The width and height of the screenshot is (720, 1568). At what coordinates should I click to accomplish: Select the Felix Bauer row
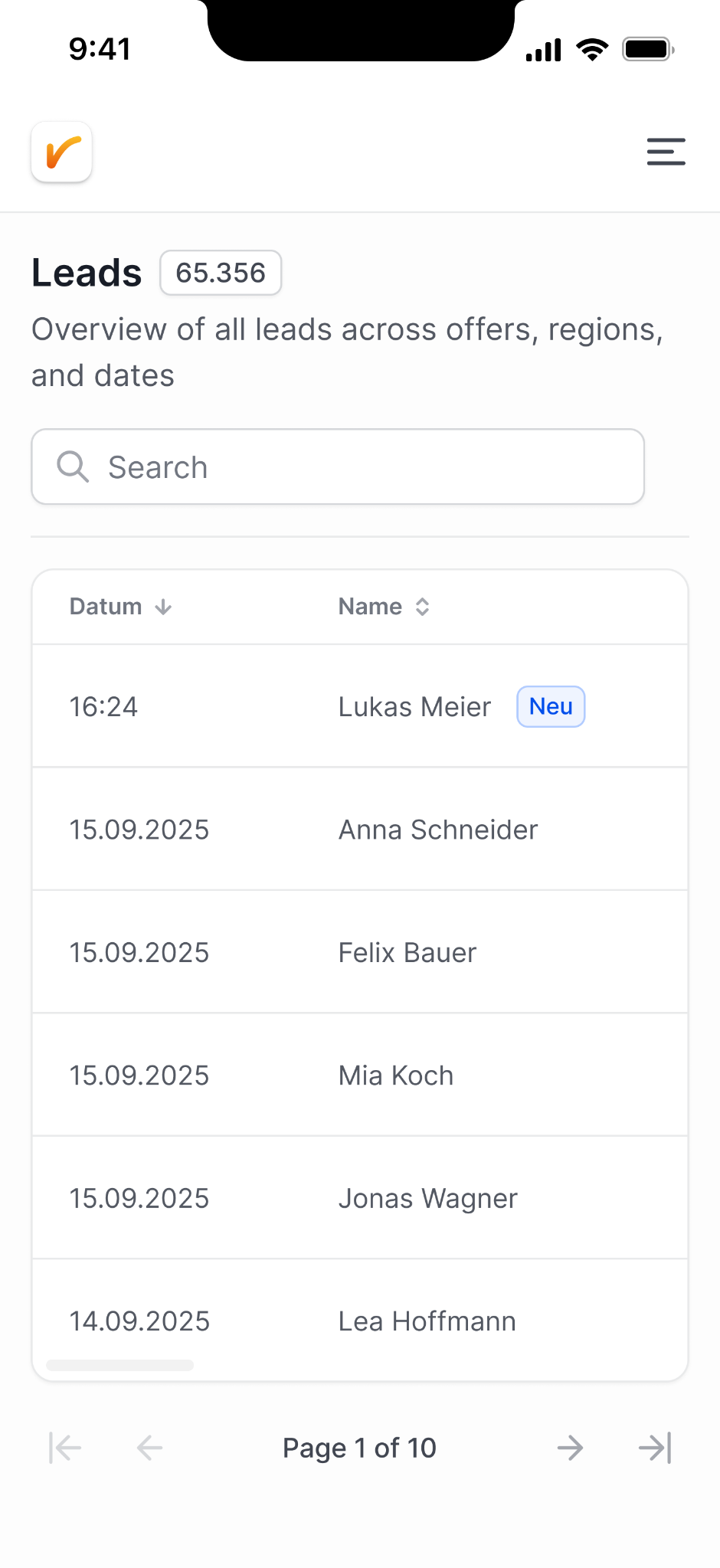point(360,952)
